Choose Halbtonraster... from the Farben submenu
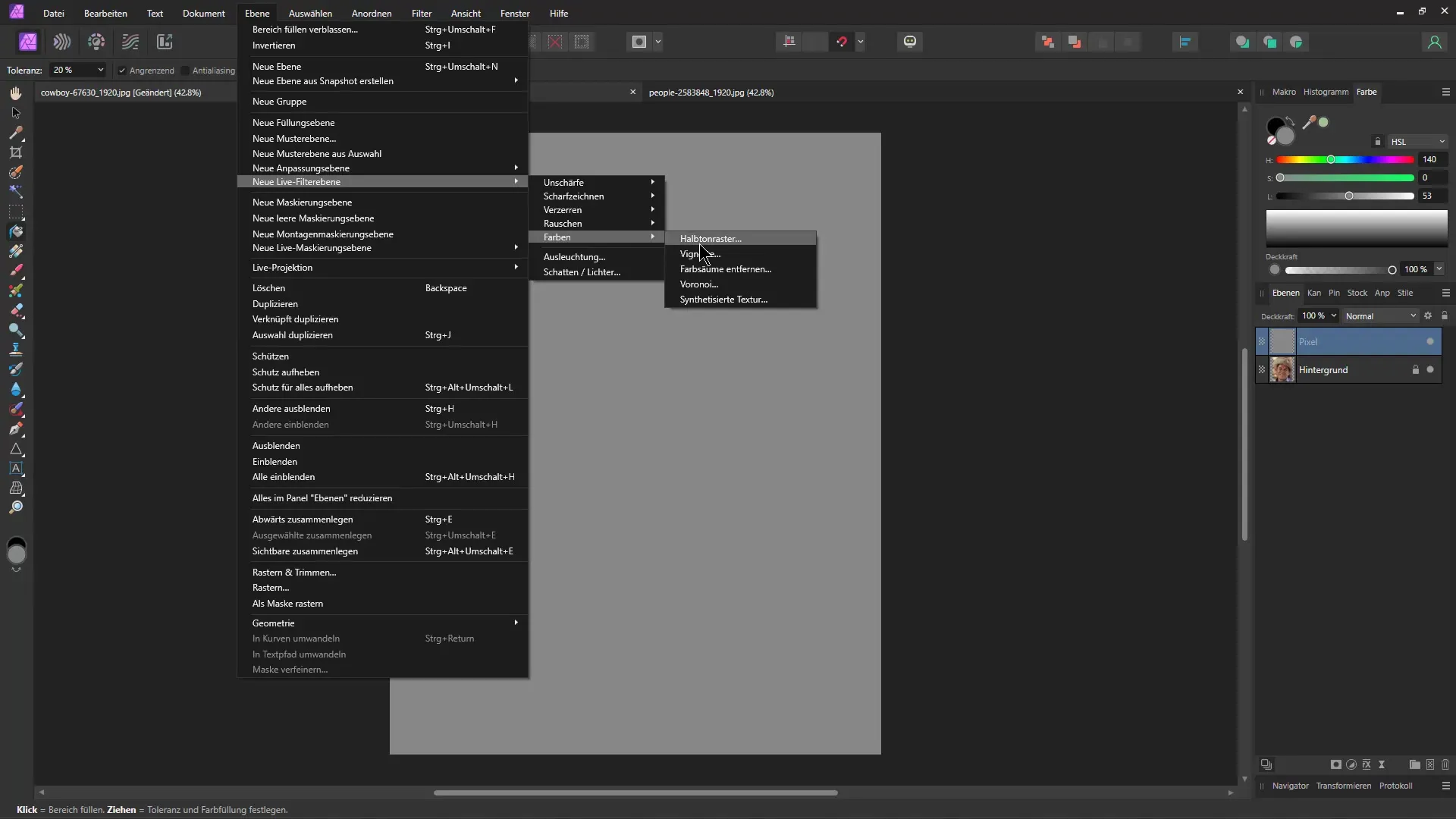Screen dimensions: 1456x819 [741, 239]
